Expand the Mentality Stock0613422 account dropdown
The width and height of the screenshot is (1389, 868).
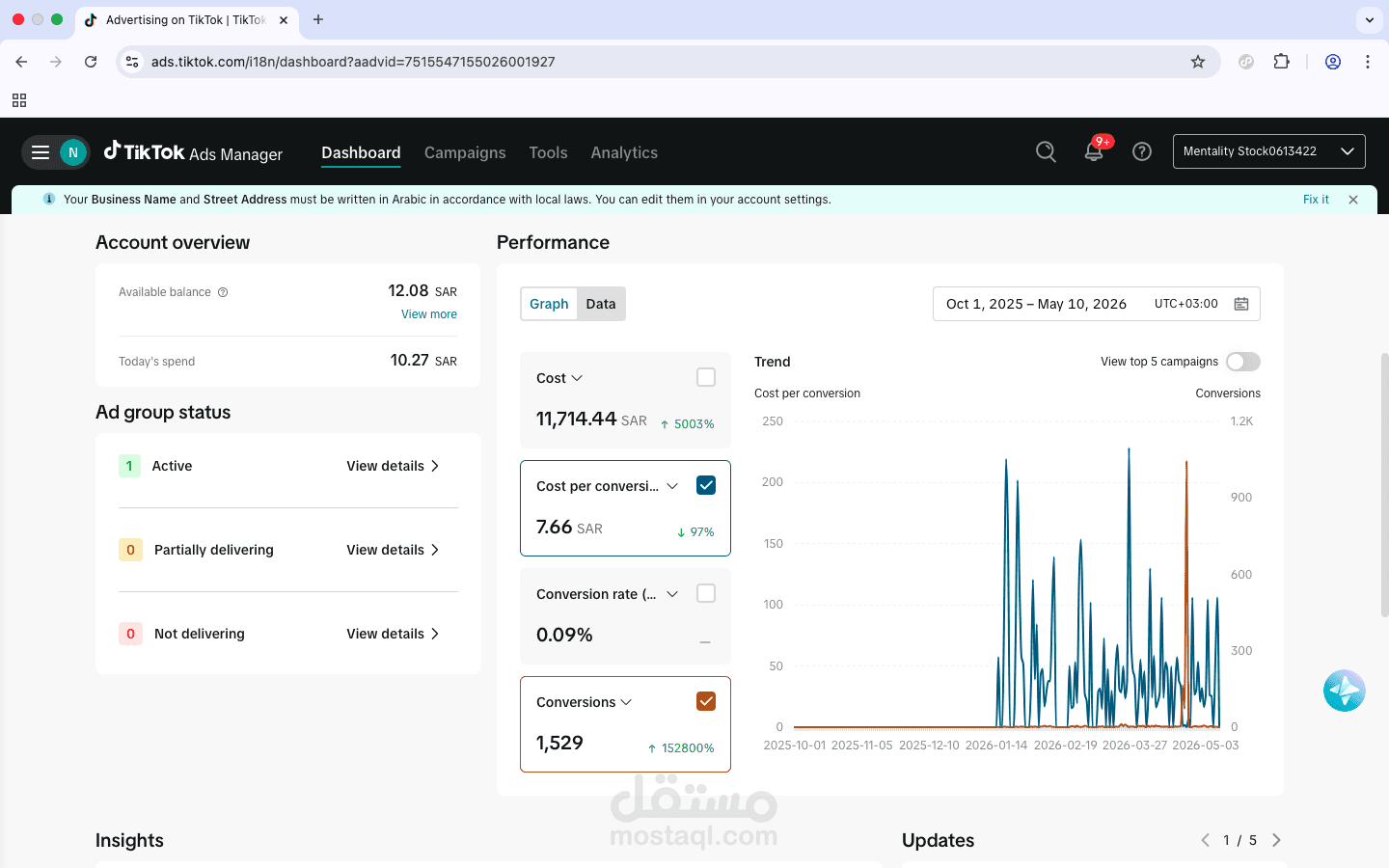(1268, 151)
